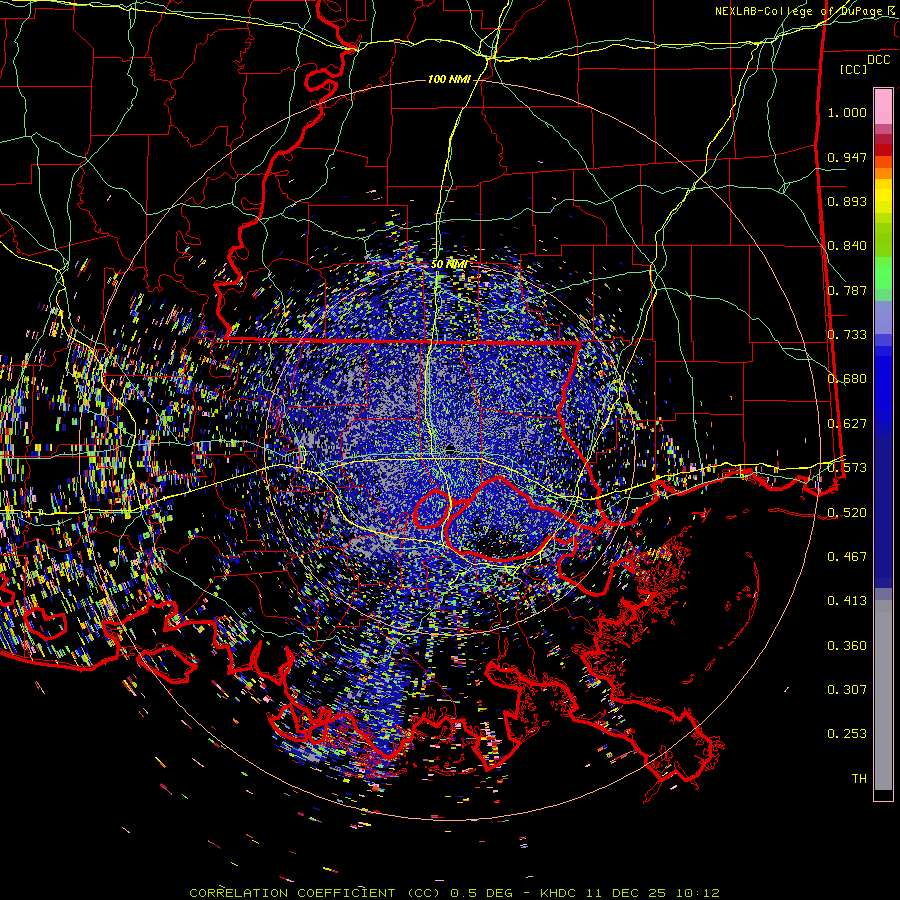Click the "[CC]" legend unit label
Image resolution: width=900 pixels, height=900 pixels.
click(854, 69)
